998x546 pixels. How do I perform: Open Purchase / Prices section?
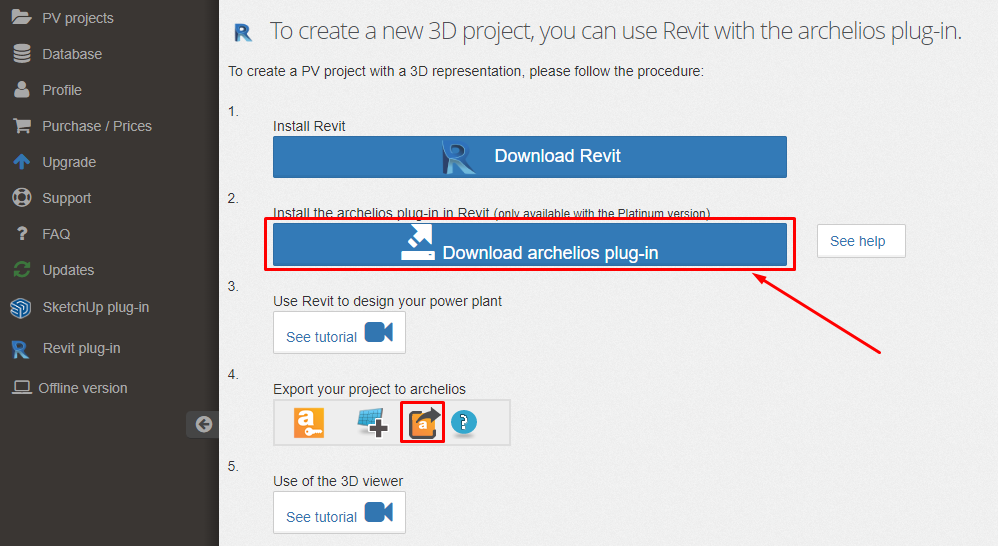point(97,126)
